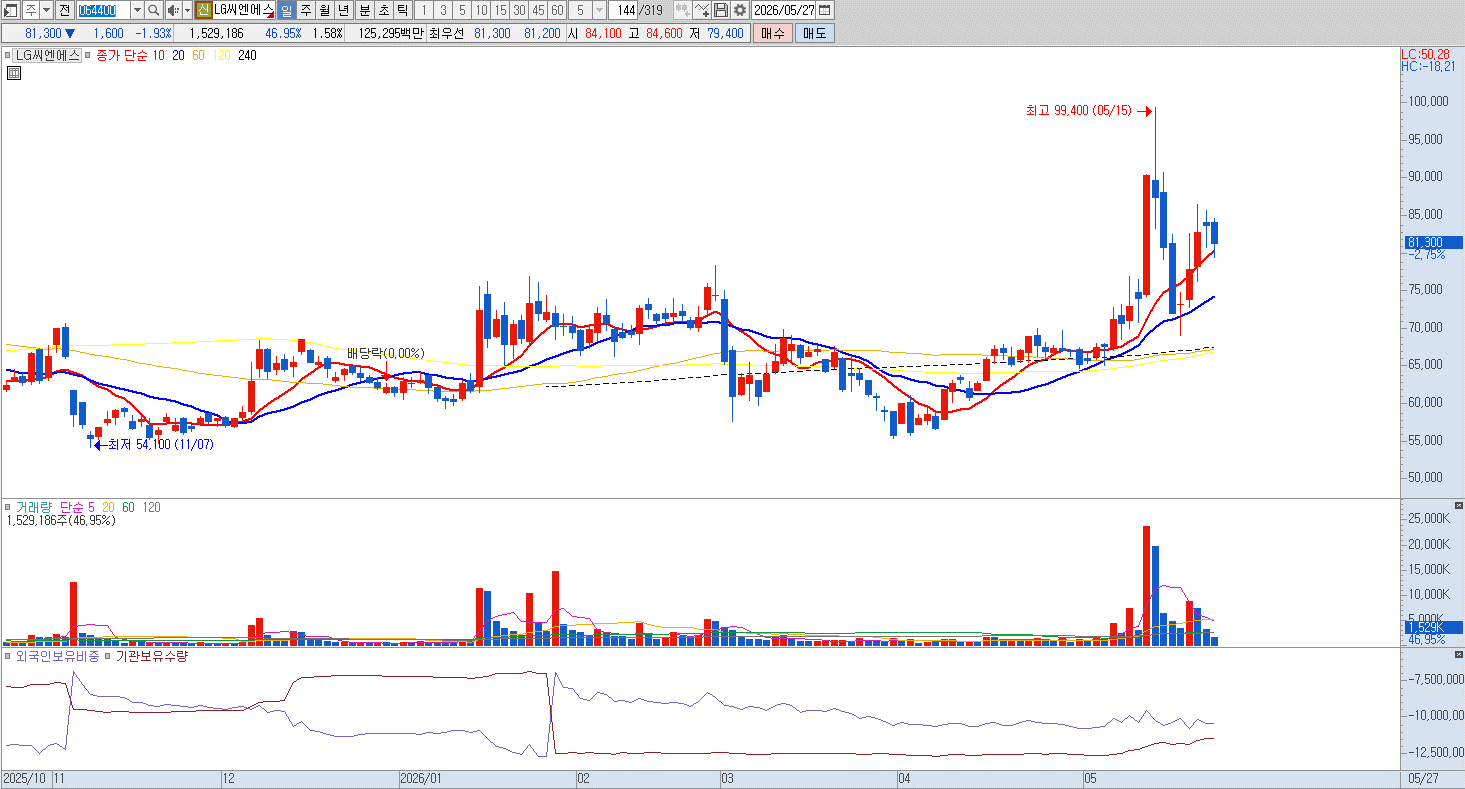Click the blue 매도 sell button
The width and height of the screenshot is (1465, 789).
tap(815, 33)
